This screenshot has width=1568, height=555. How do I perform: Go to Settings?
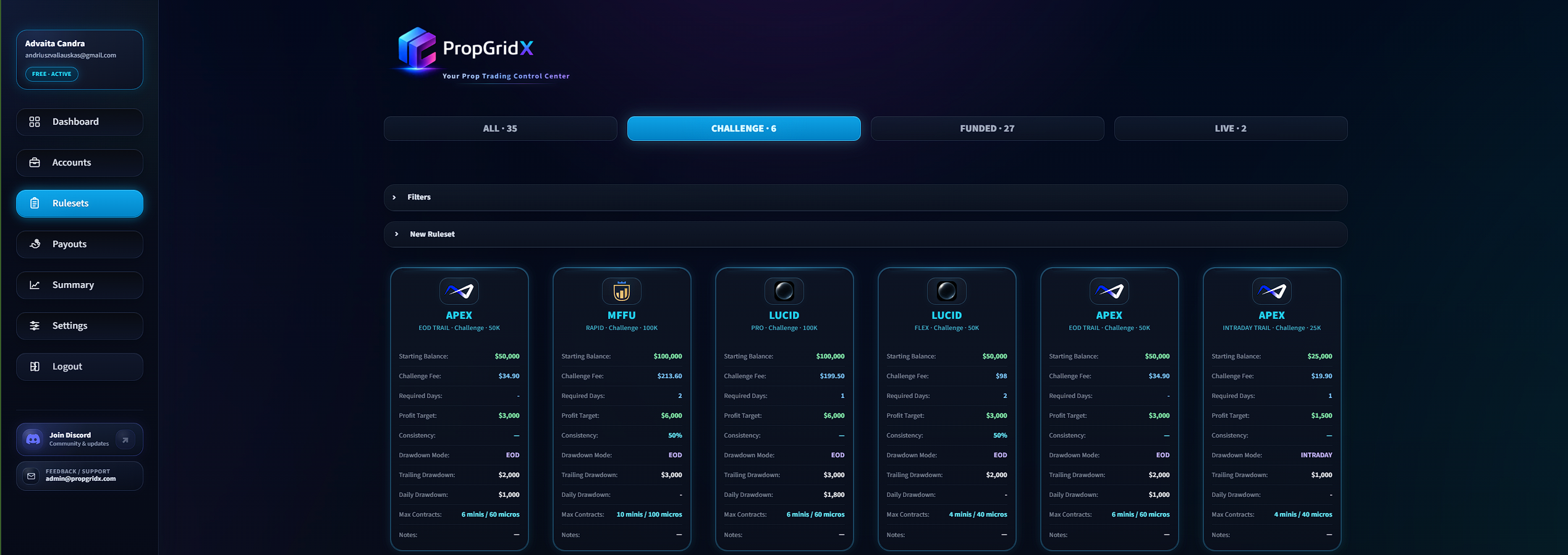coord(80,326)
